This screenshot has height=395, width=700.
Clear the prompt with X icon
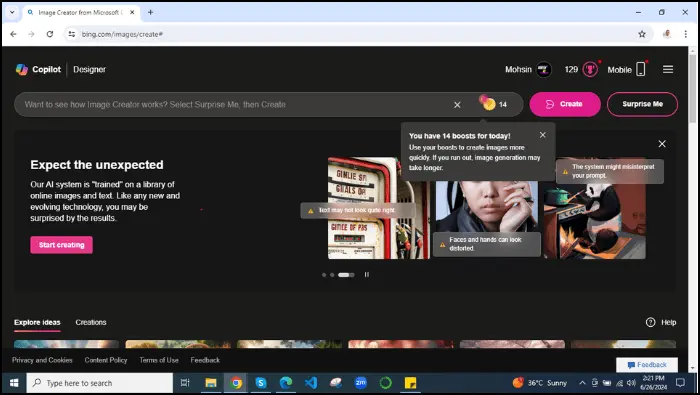(x=457, y=104)
